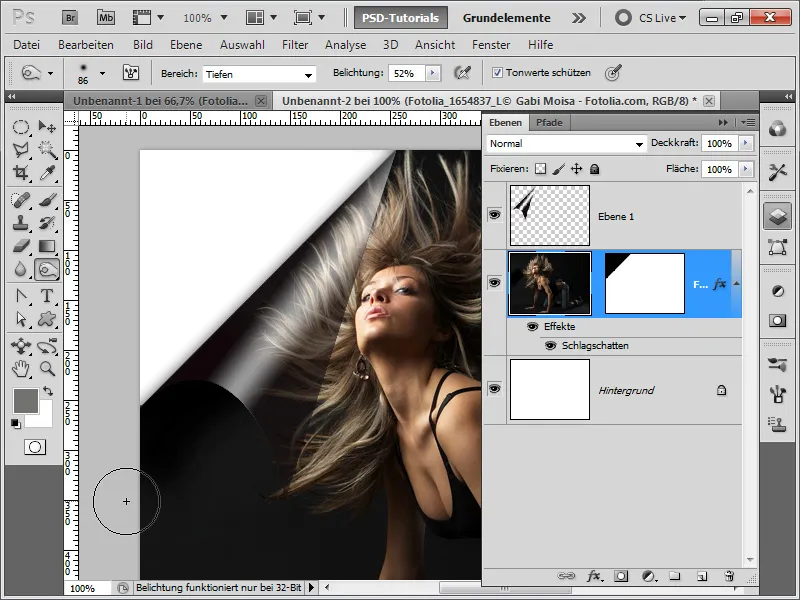This screenshot has height=600, width=800.
Task: Click the layer mask thumbnail
Action: click(645, 284)
